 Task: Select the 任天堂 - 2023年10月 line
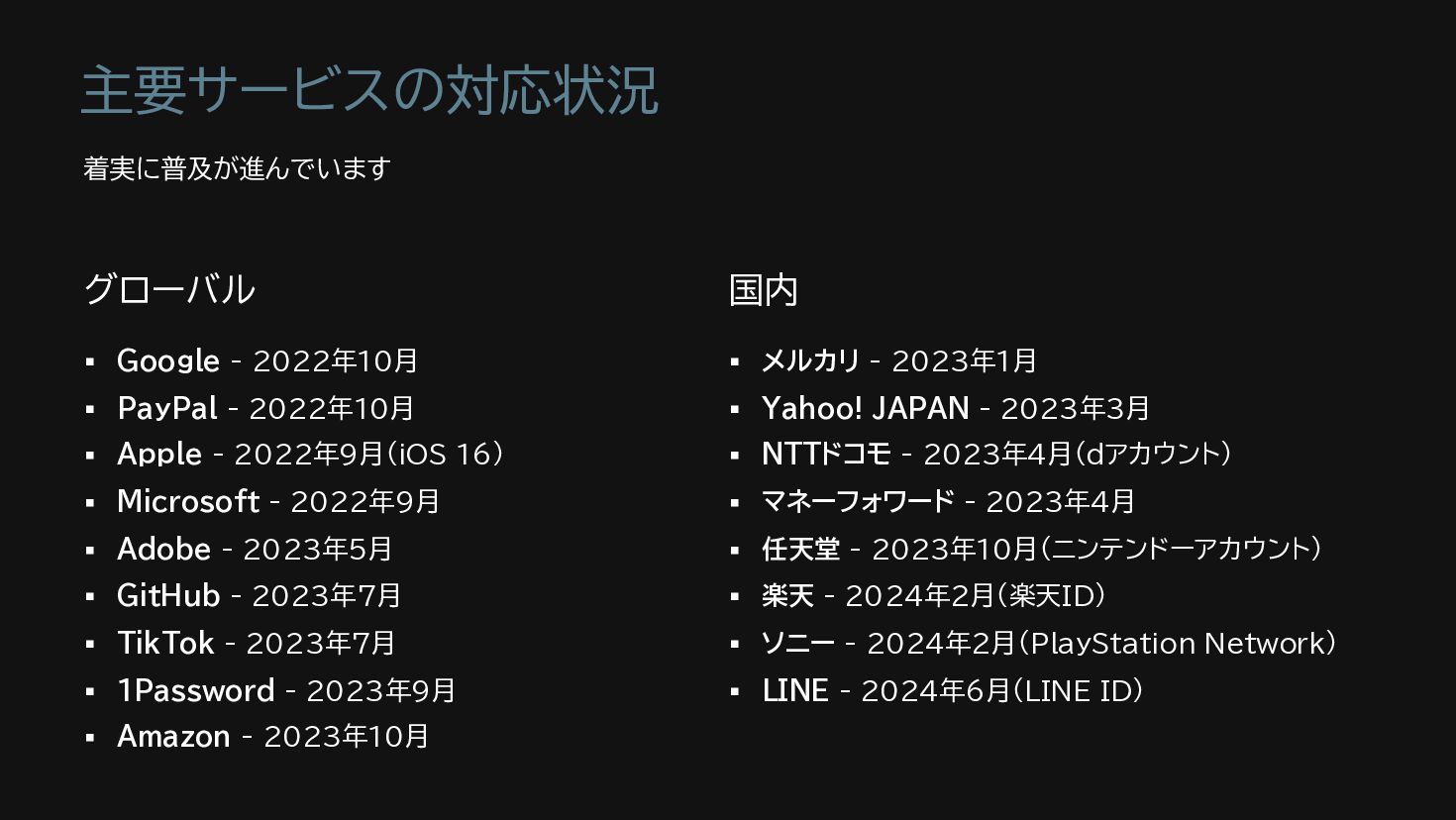[x=1042, y=549]
